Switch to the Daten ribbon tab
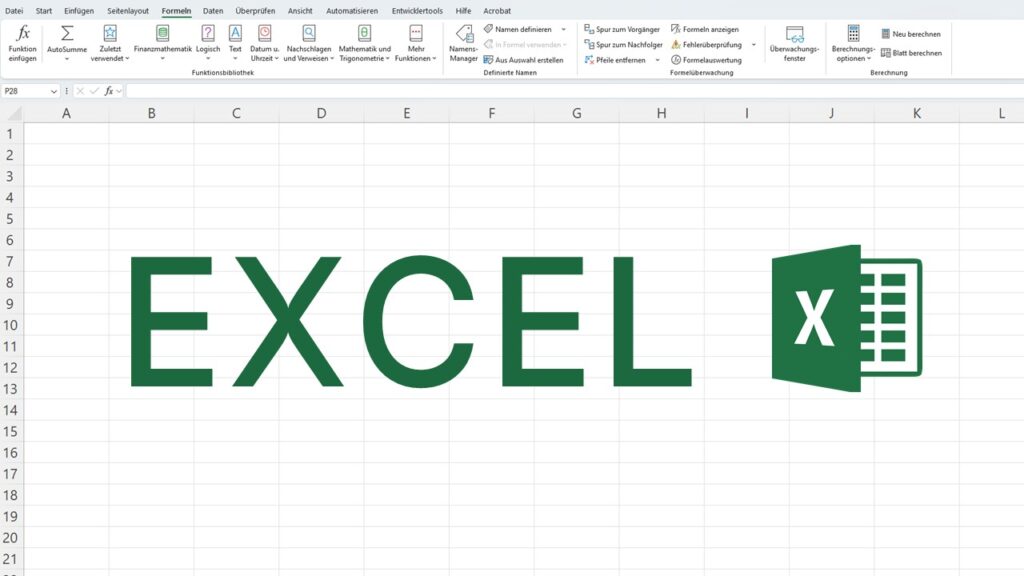The height and width of the screenshot is (576, 1024). pos(212,11)
